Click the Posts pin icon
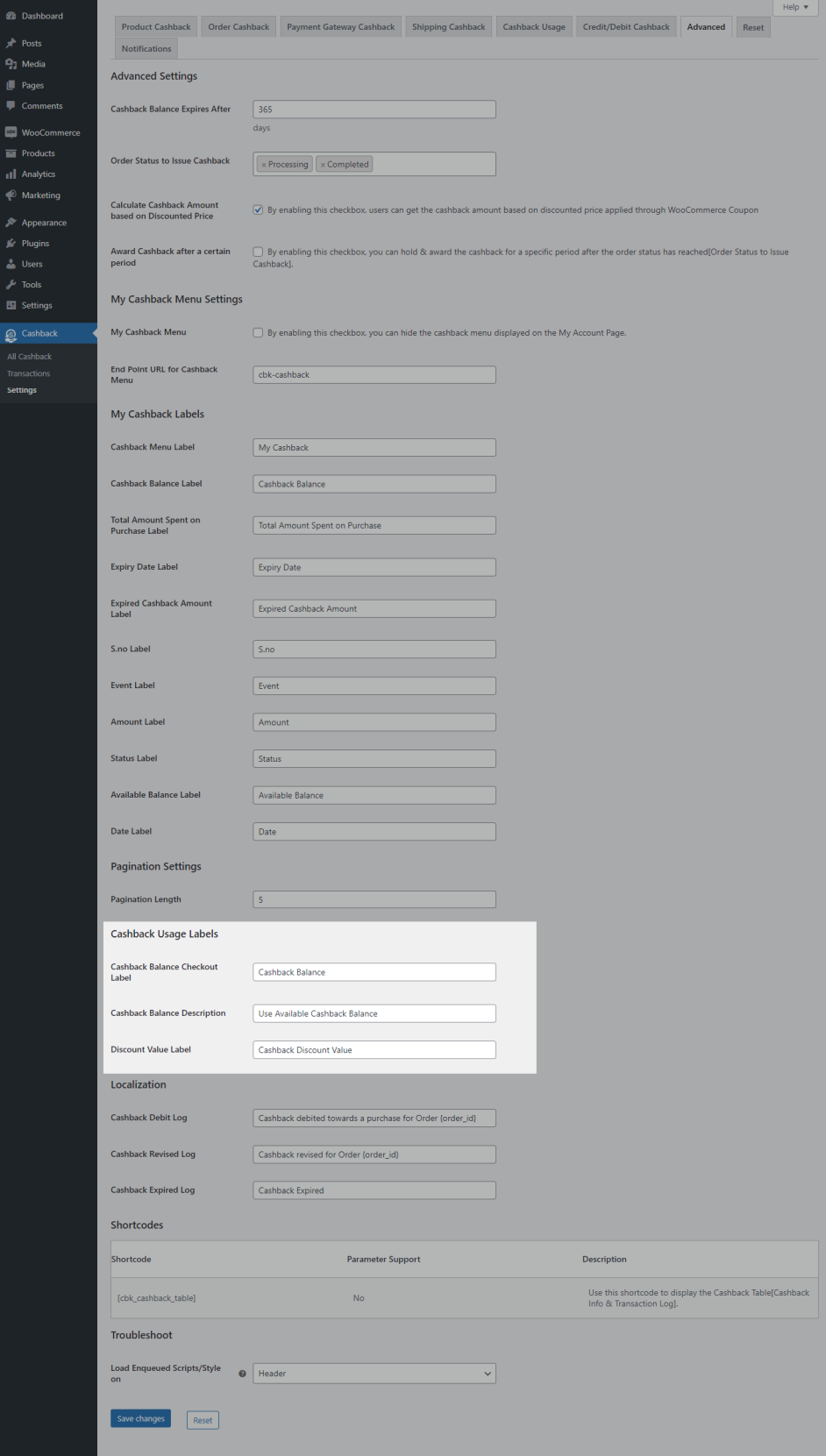Screen dimensions: 826x1456 coord(11,43)
